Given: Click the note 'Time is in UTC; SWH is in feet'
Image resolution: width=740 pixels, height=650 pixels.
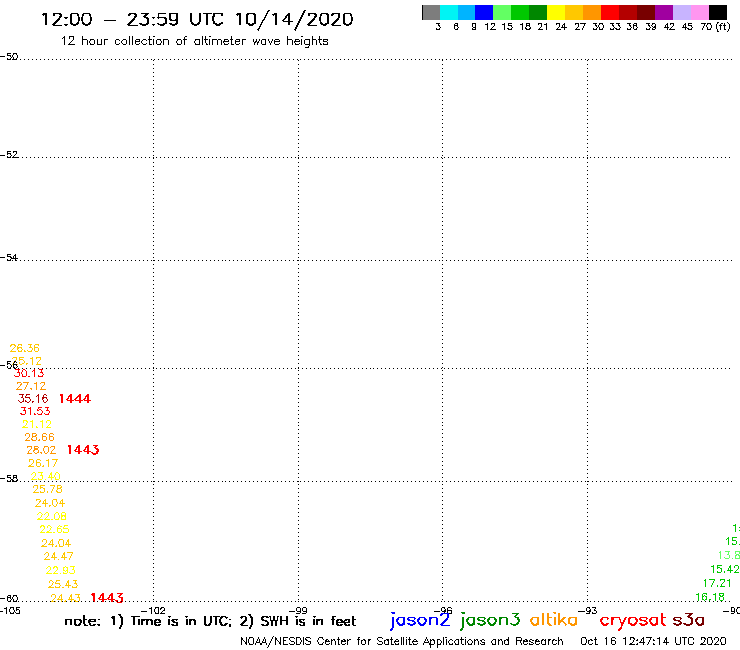Looking at the screenshot, I should pos(210,621).
